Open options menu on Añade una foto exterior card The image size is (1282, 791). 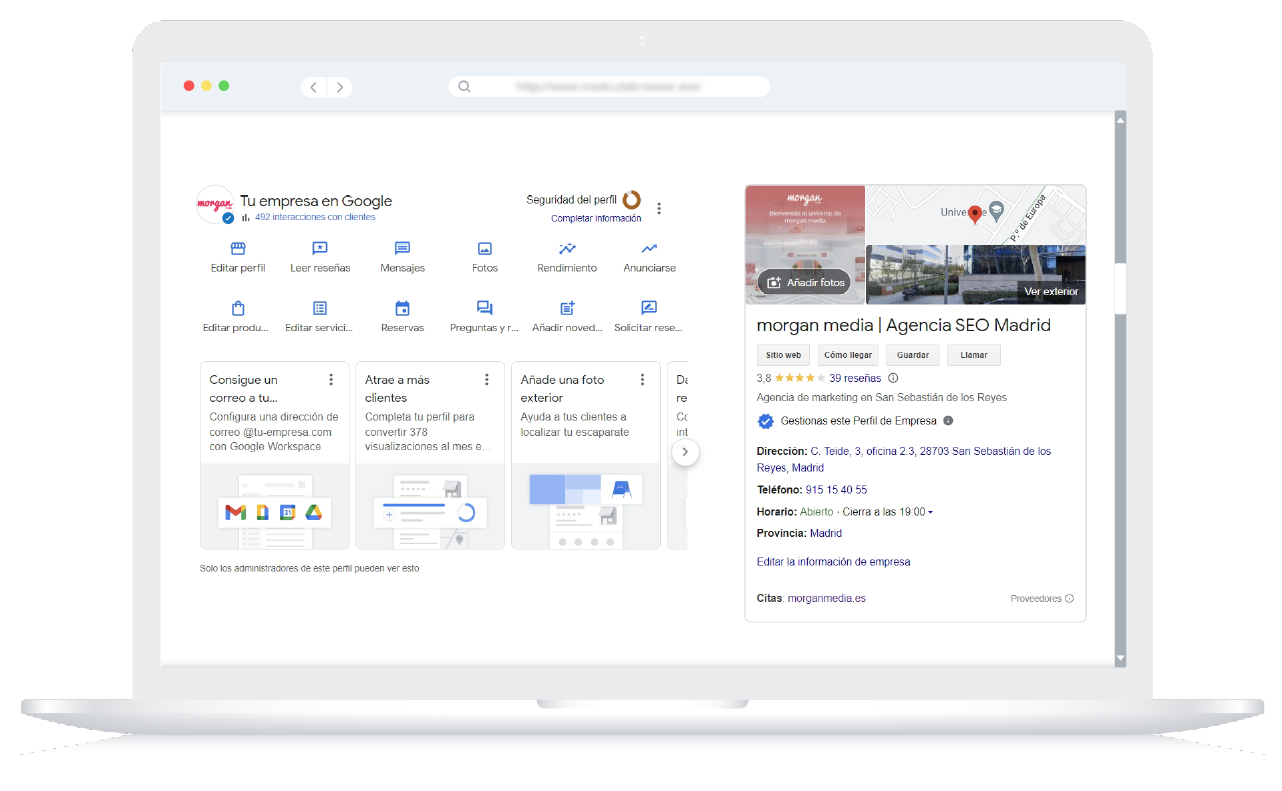coord(642,380)
